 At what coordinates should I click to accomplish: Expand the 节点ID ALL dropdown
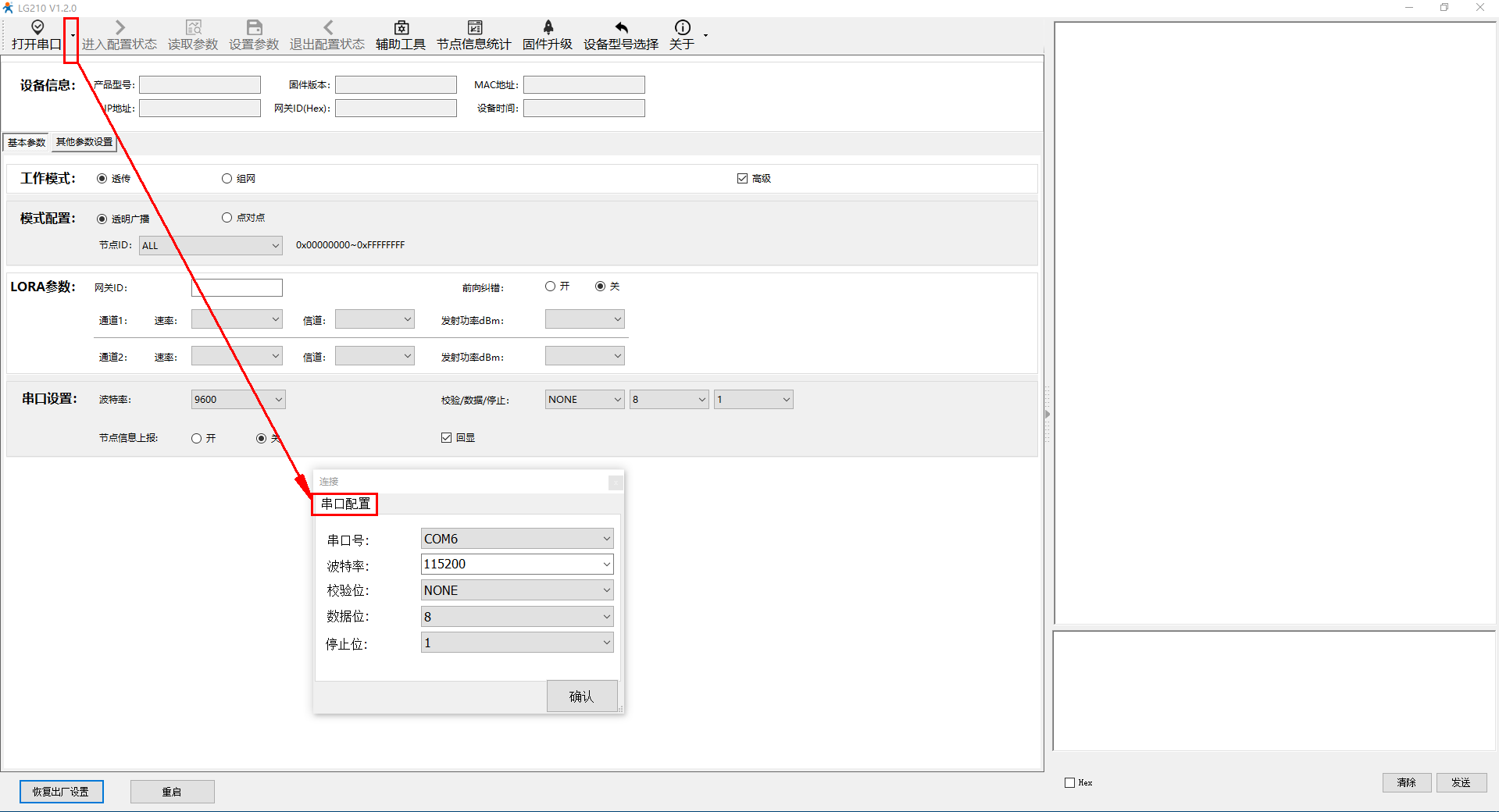(x=275, y=246)
